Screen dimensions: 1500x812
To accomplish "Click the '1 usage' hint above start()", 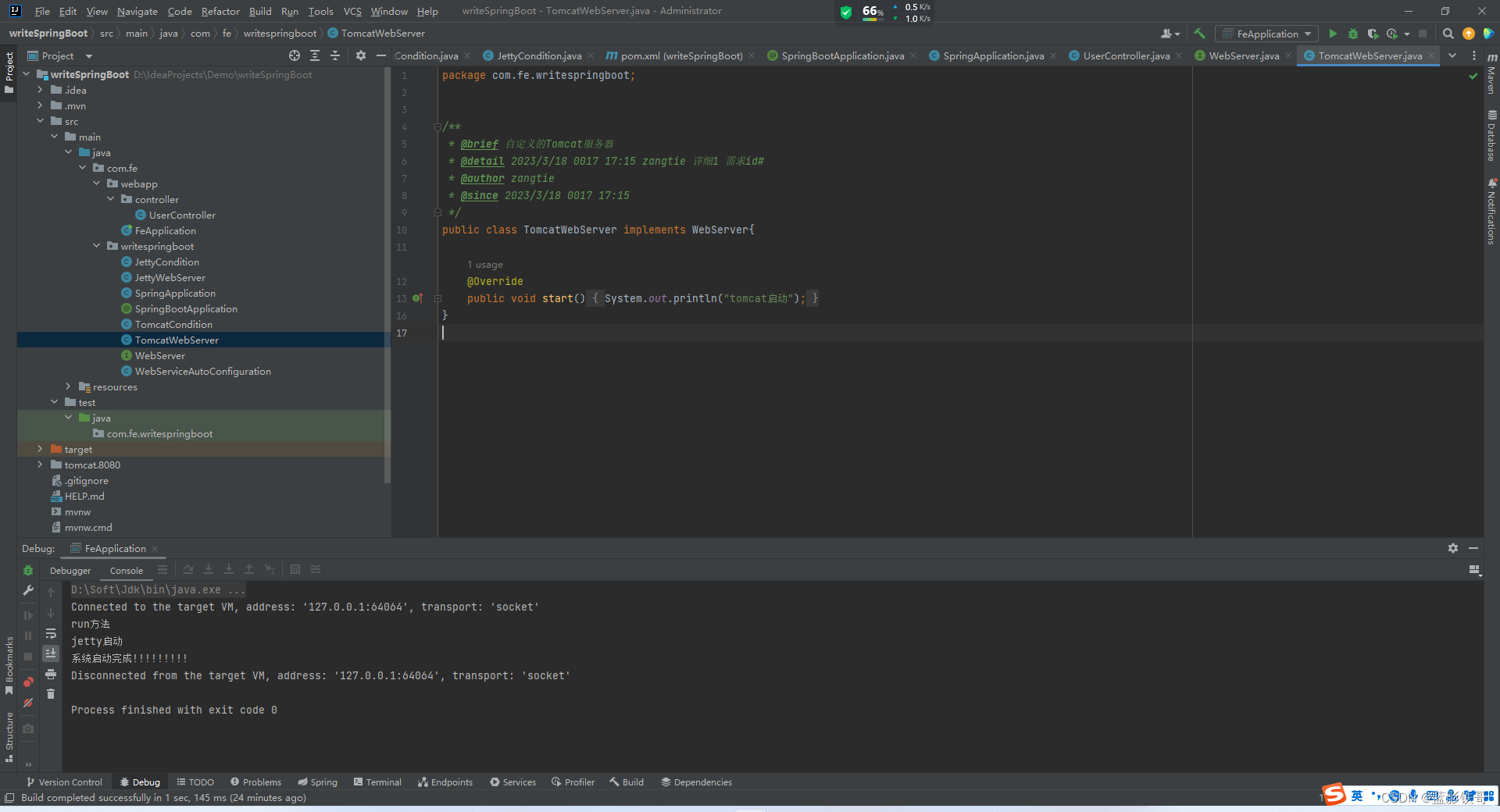I will pos(484,265).
